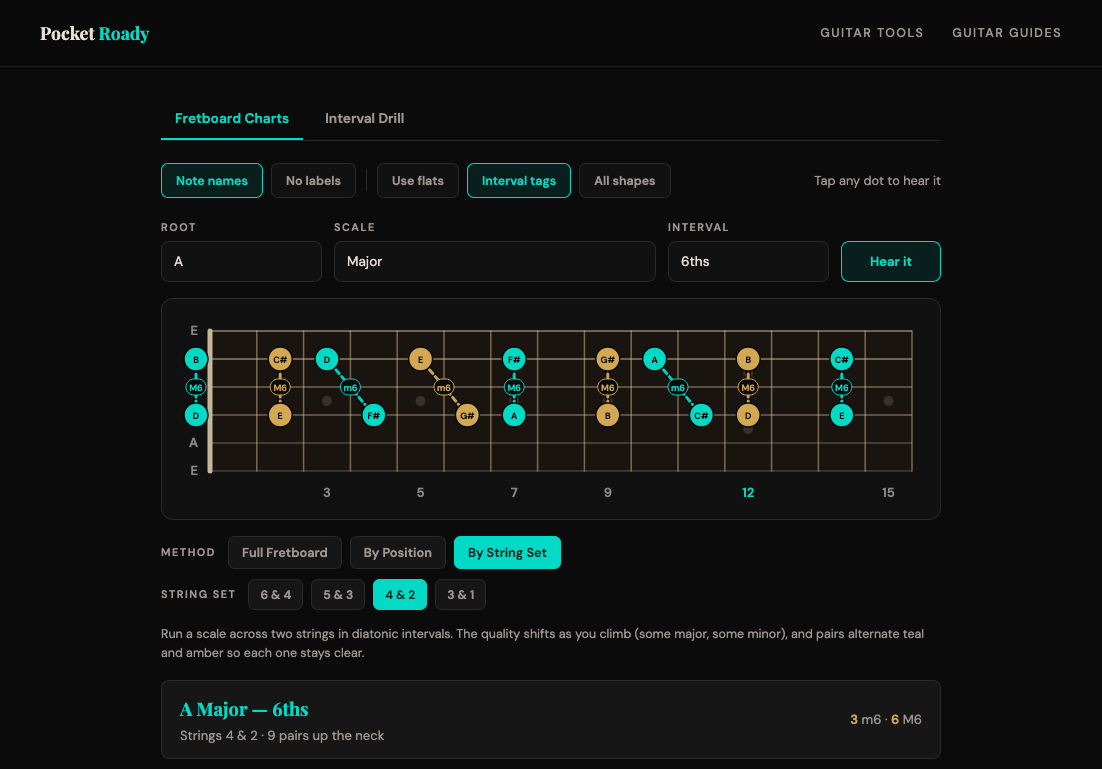Viewport: 1102px width, 769px height.
Task: Tap the amber B dot at fret 9
Action: click(x=607, y=415)
